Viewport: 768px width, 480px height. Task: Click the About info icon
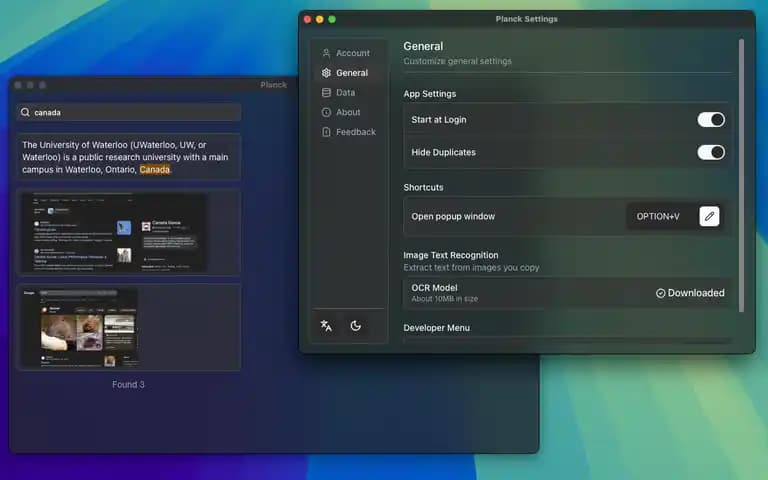(326, 112)
